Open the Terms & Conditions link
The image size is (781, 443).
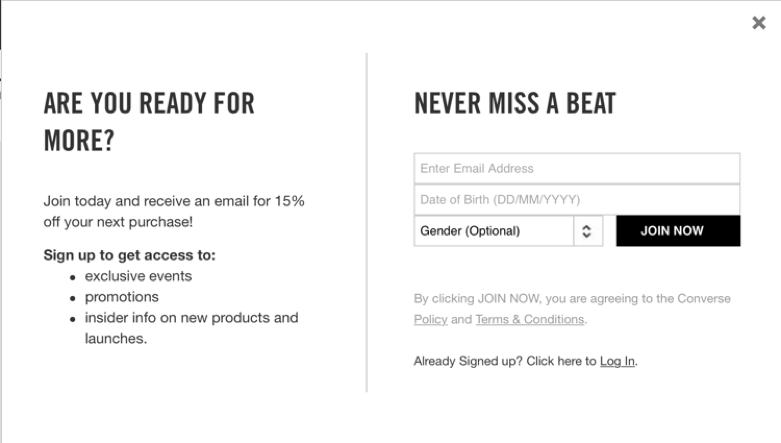(x=529, y=320)
